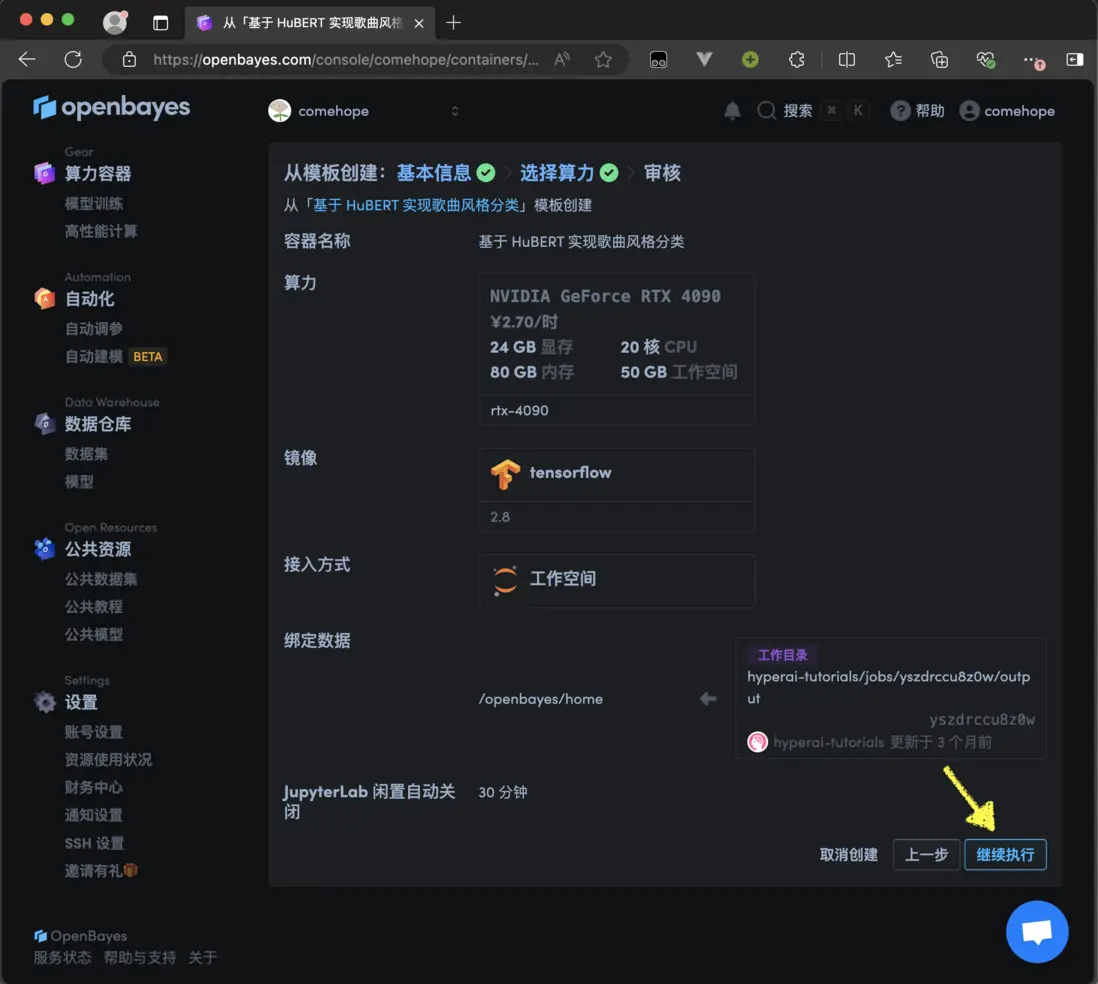Open browser favorites list icon
The height and width of the screenshot is (984, 1098).
(893, 60)
